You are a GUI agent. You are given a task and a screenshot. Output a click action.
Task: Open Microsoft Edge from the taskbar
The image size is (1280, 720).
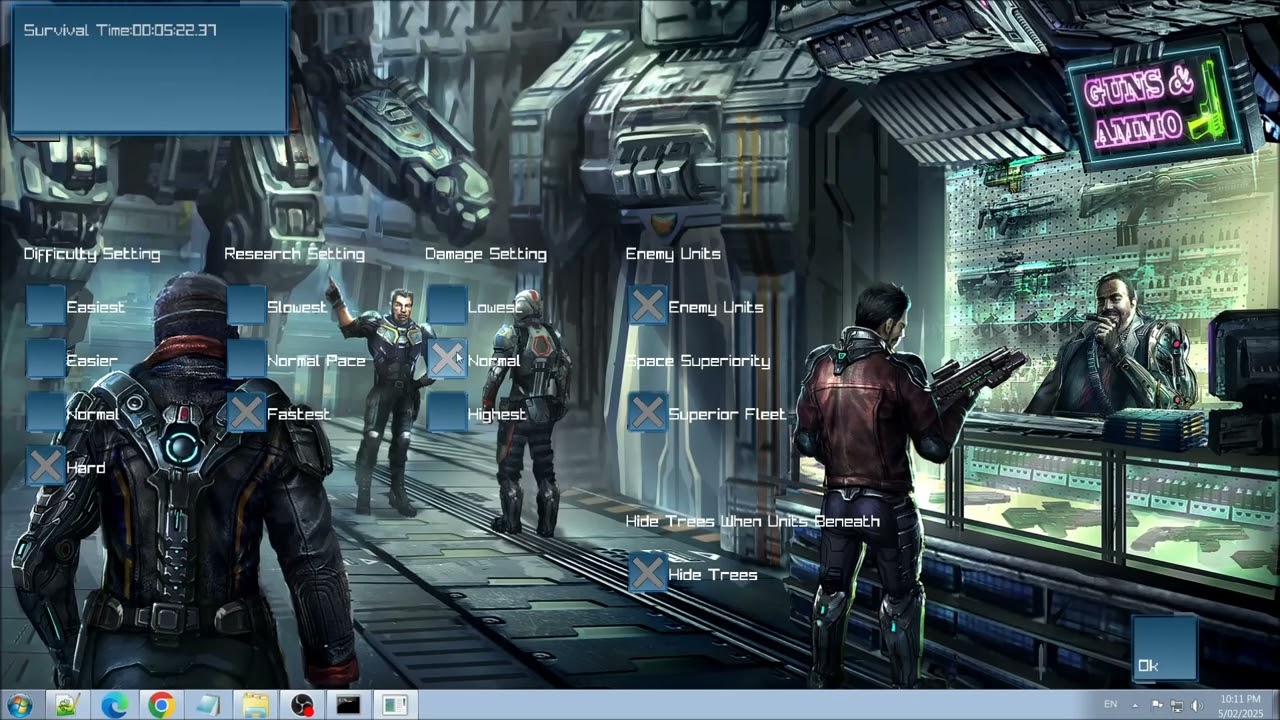(114, 705)
